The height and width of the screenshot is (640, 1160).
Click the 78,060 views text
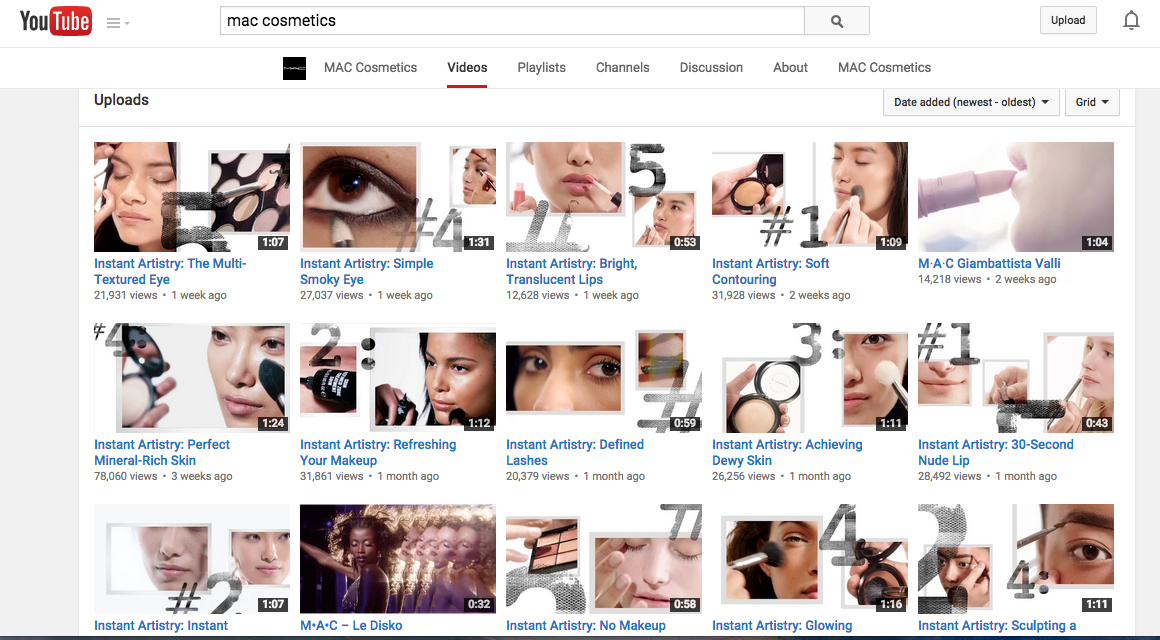click(126, 476)
